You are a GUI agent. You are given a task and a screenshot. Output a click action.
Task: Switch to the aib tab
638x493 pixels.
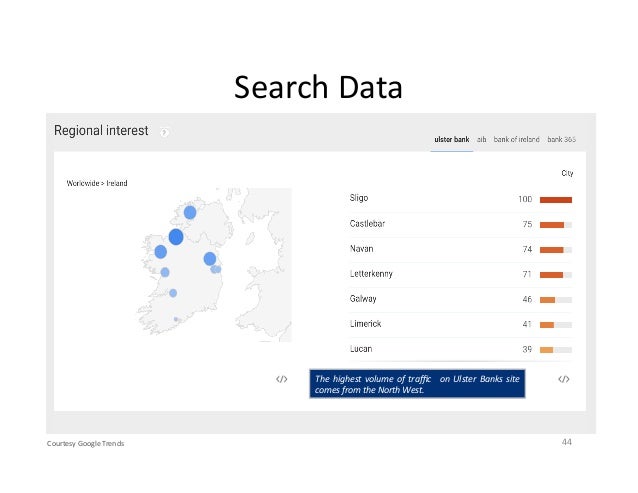pyautogui.click(x=481, y=139)
